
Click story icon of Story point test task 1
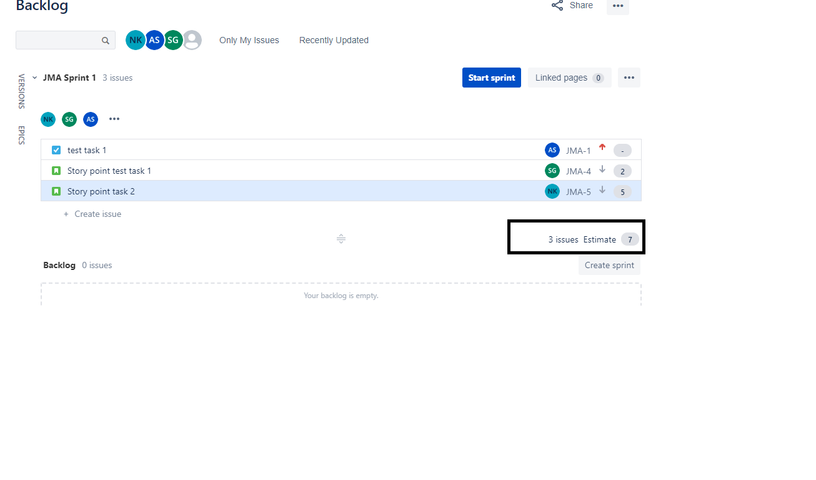[x=56, y=171]
